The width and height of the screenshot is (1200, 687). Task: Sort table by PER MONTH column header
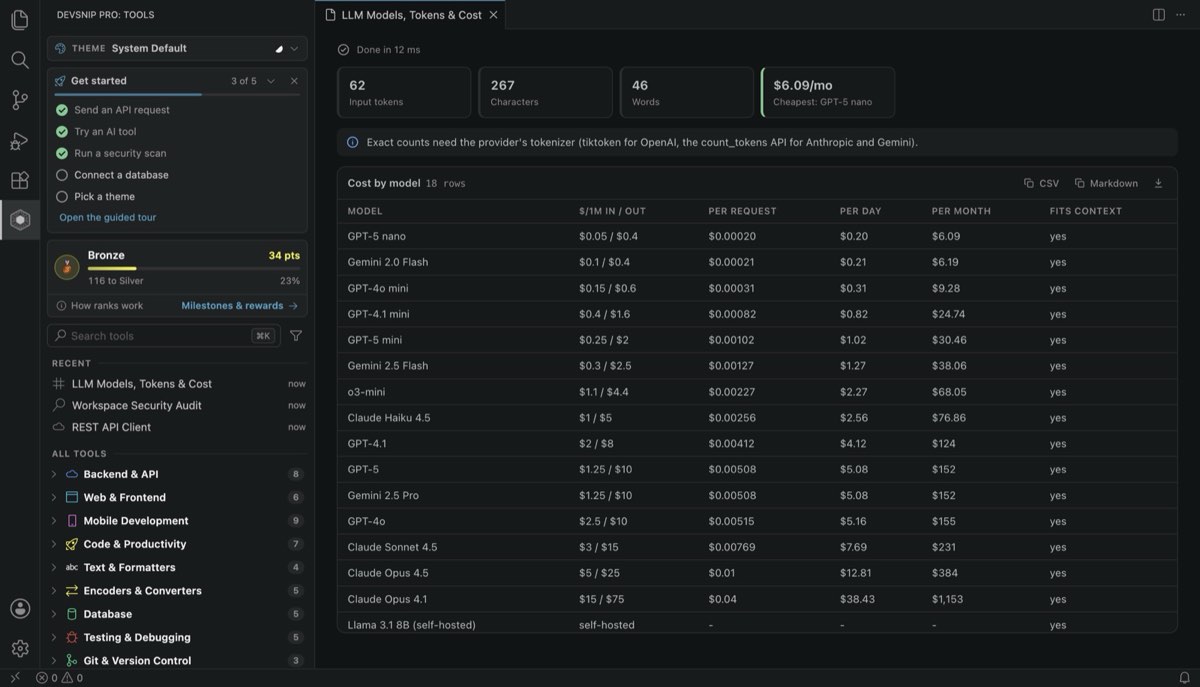[961, 211]
